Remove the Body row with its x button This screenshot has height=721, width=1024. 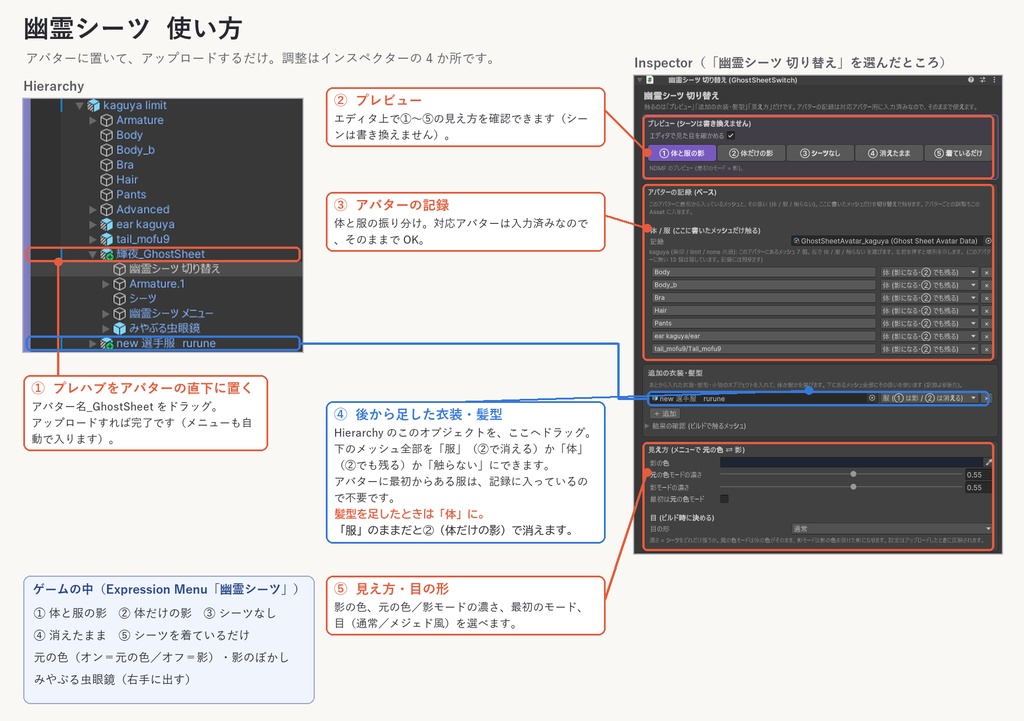pyautogui.click(x=986, y=272)
